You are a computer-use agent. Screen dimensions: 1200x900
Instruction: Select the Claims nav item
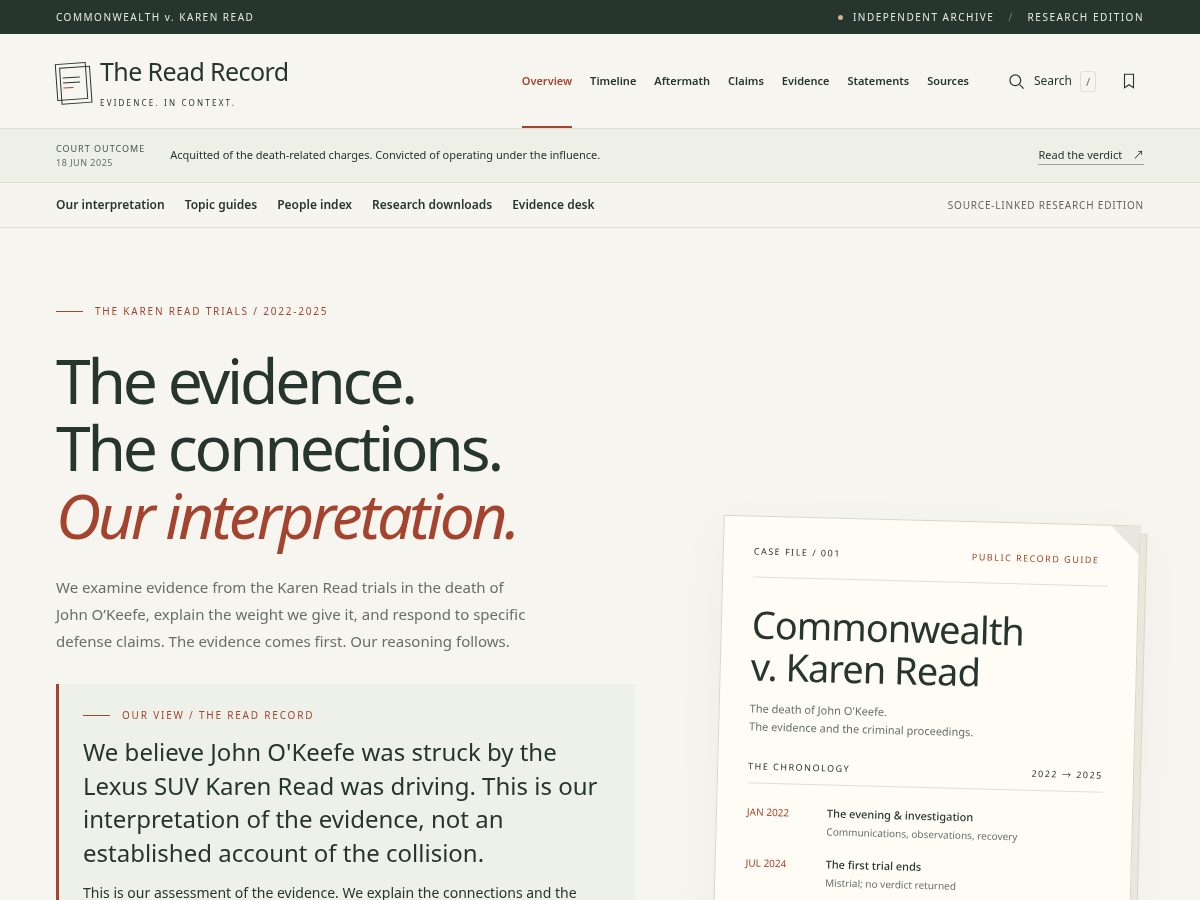746,81
